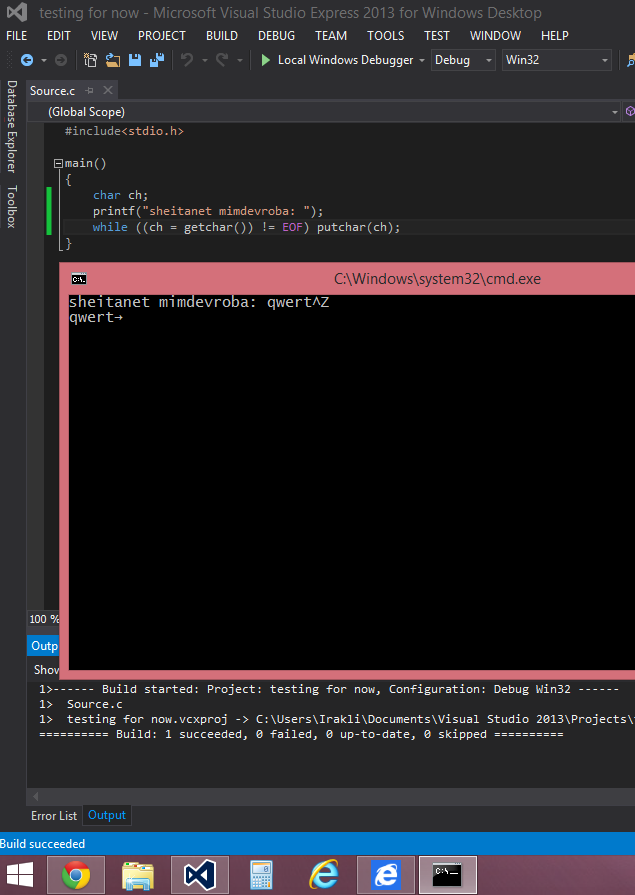The height and width of the screenshot is (895, 635).
Task: Click the Undo toolbar icon
Action: click(187, 60)
